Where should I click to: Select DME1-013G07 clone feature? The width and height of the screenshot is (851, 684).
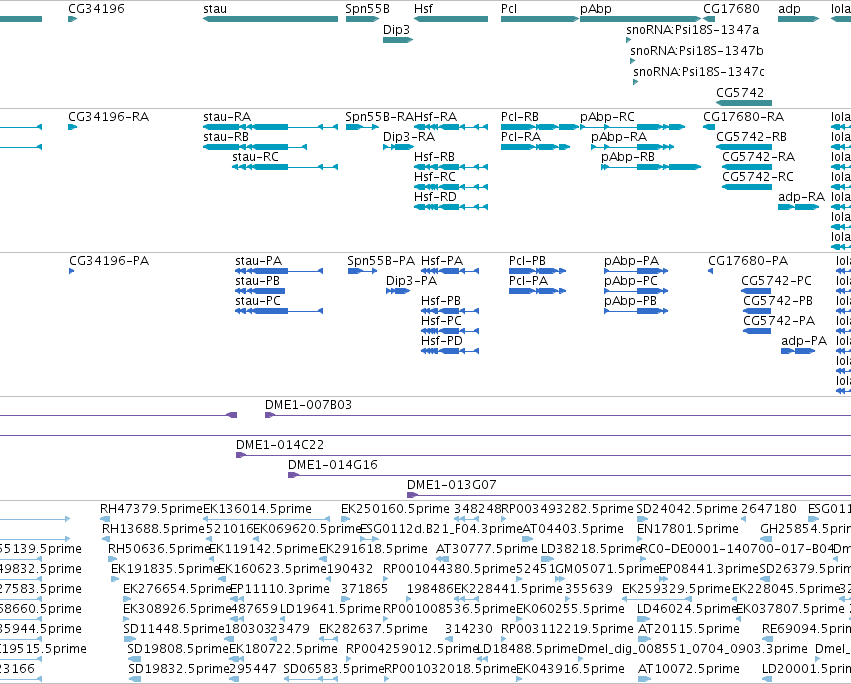pyautogui.click(x=629, y=495)
